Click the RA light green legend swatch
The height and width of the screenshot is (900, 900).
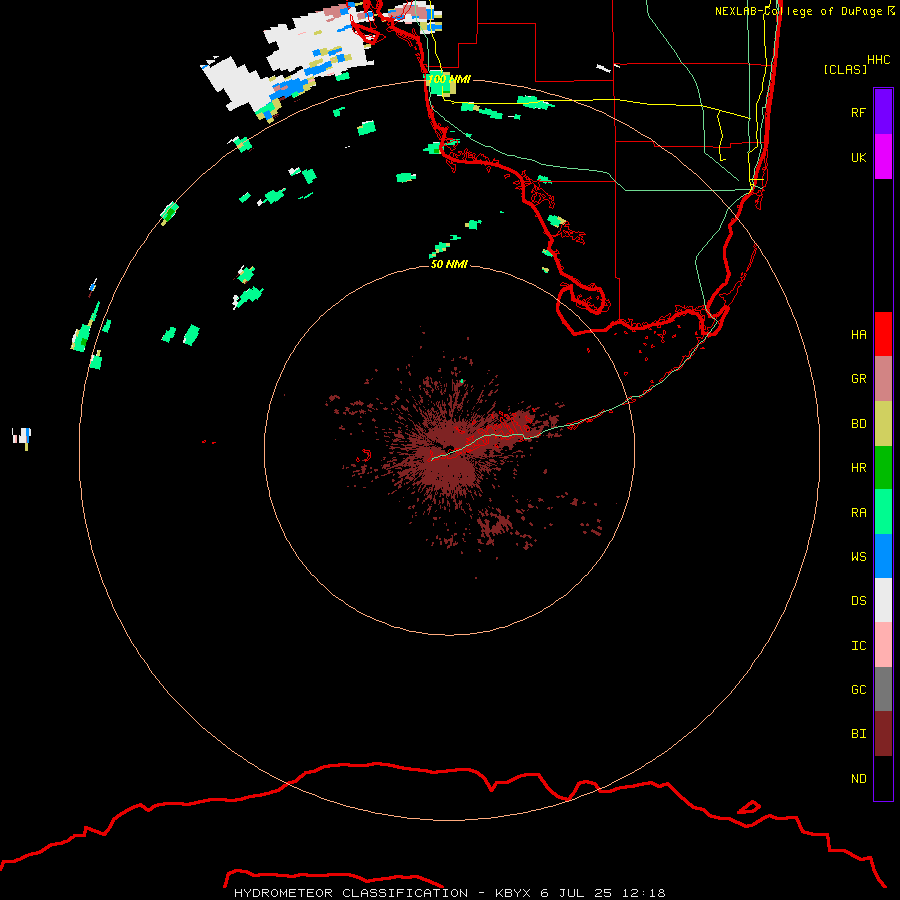(x=883, y=512)
